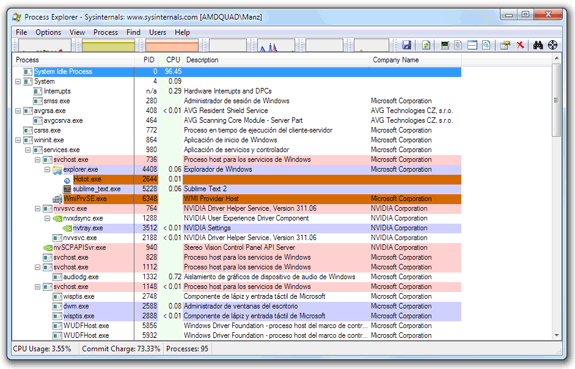Click the Hotot.exe blue bird icon
This screenshot has width=575, height=369.
(67, 180)
